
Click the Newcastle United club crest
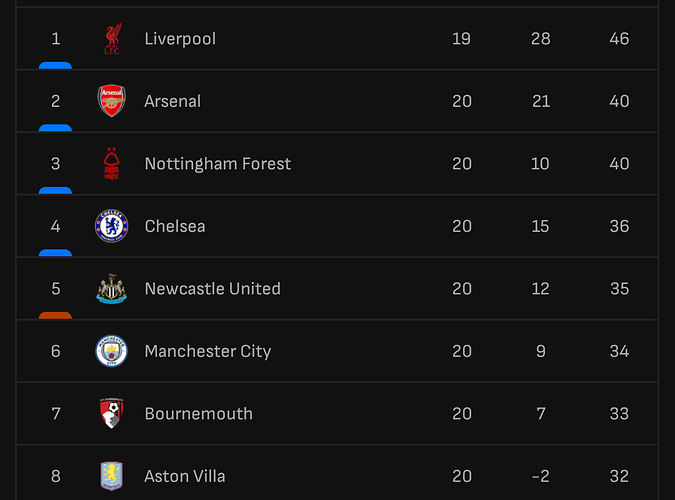(111, 289)
